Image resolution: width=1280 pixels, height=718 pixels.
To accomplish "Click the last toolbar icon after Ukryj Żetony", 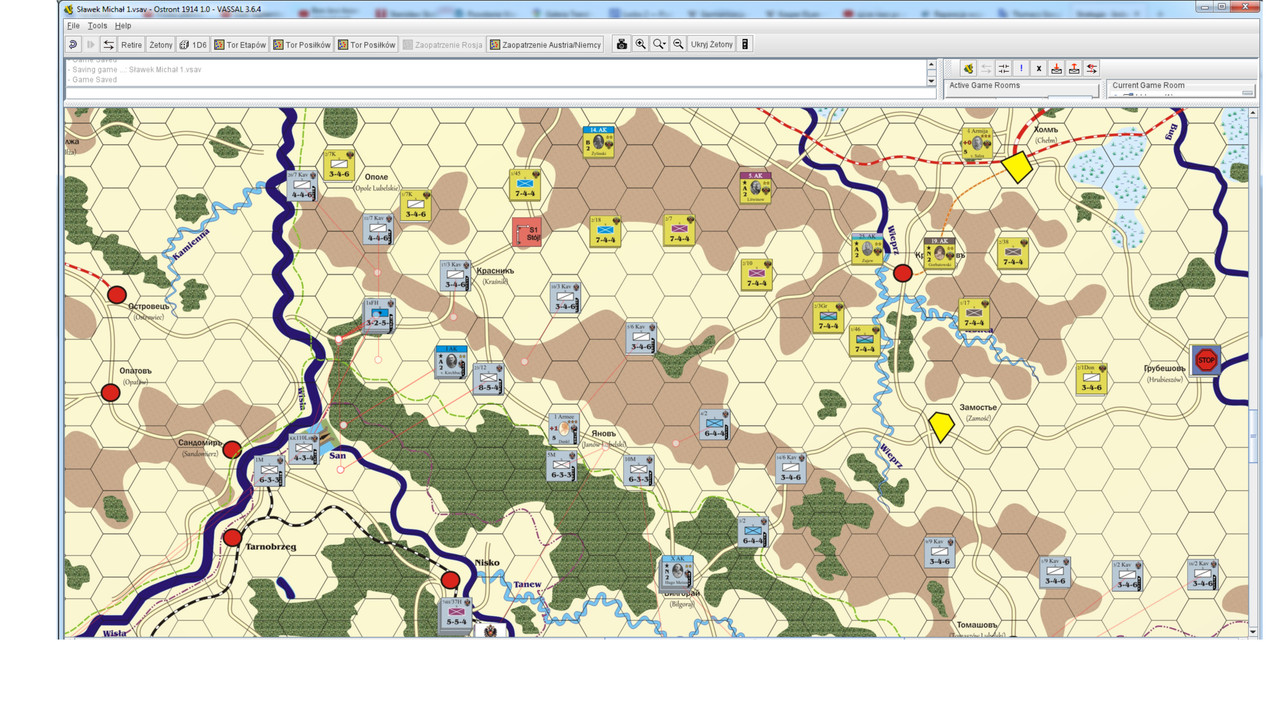I will click(745, 44).
